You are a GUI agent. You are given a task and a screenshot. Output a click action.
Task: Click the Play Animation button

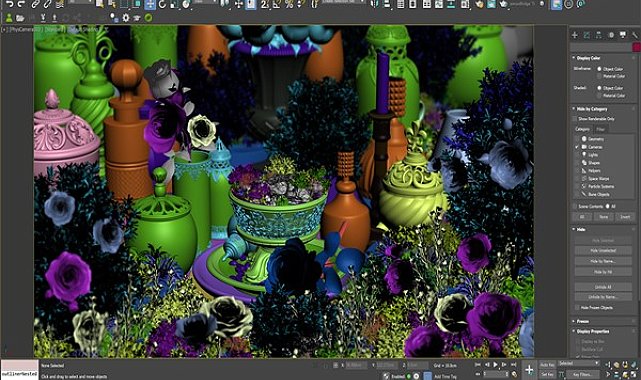tap(495, 364)
